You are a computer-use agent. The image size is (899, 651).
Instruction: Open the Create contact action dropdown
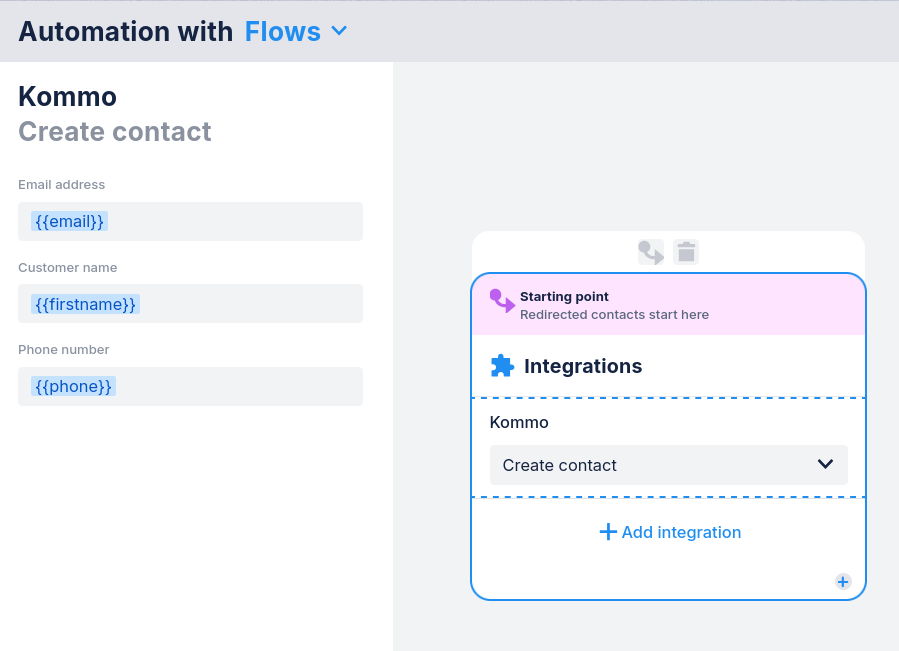pos(668,465)
